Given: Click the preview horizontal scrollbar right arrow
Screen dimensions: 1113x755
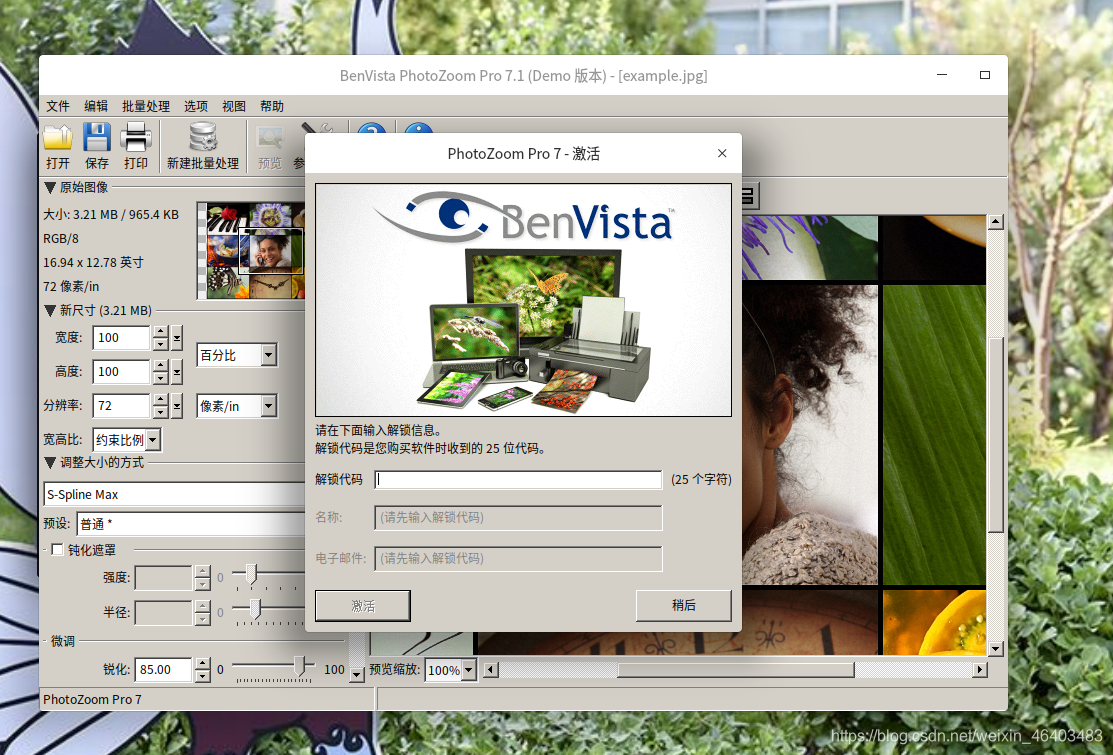Looking at the screenshot, I should (x=980, y=670).
